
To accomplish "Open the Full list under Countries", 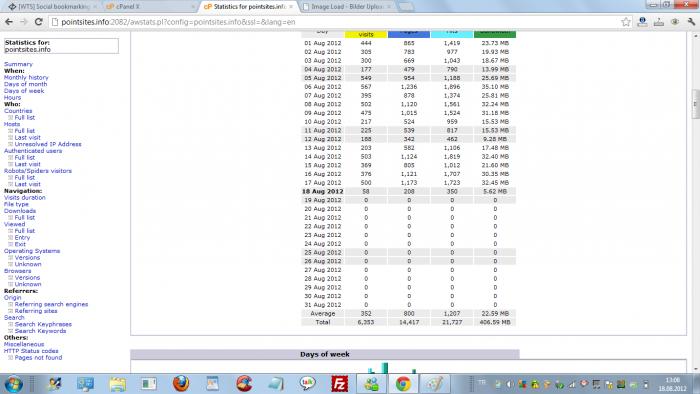I will (25, 117).
